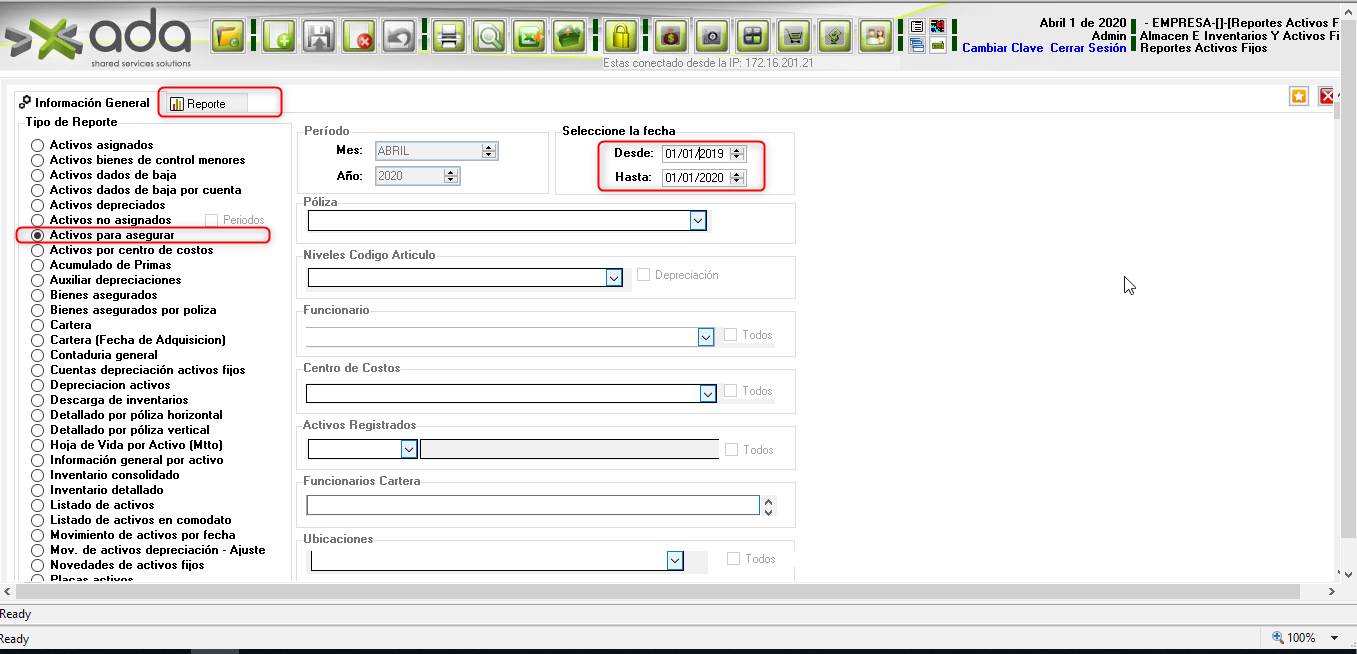The height and width of the screenshot is (654, 1357).
Task: Click the Cerrar Sesión link
Action: [1088, 48]
